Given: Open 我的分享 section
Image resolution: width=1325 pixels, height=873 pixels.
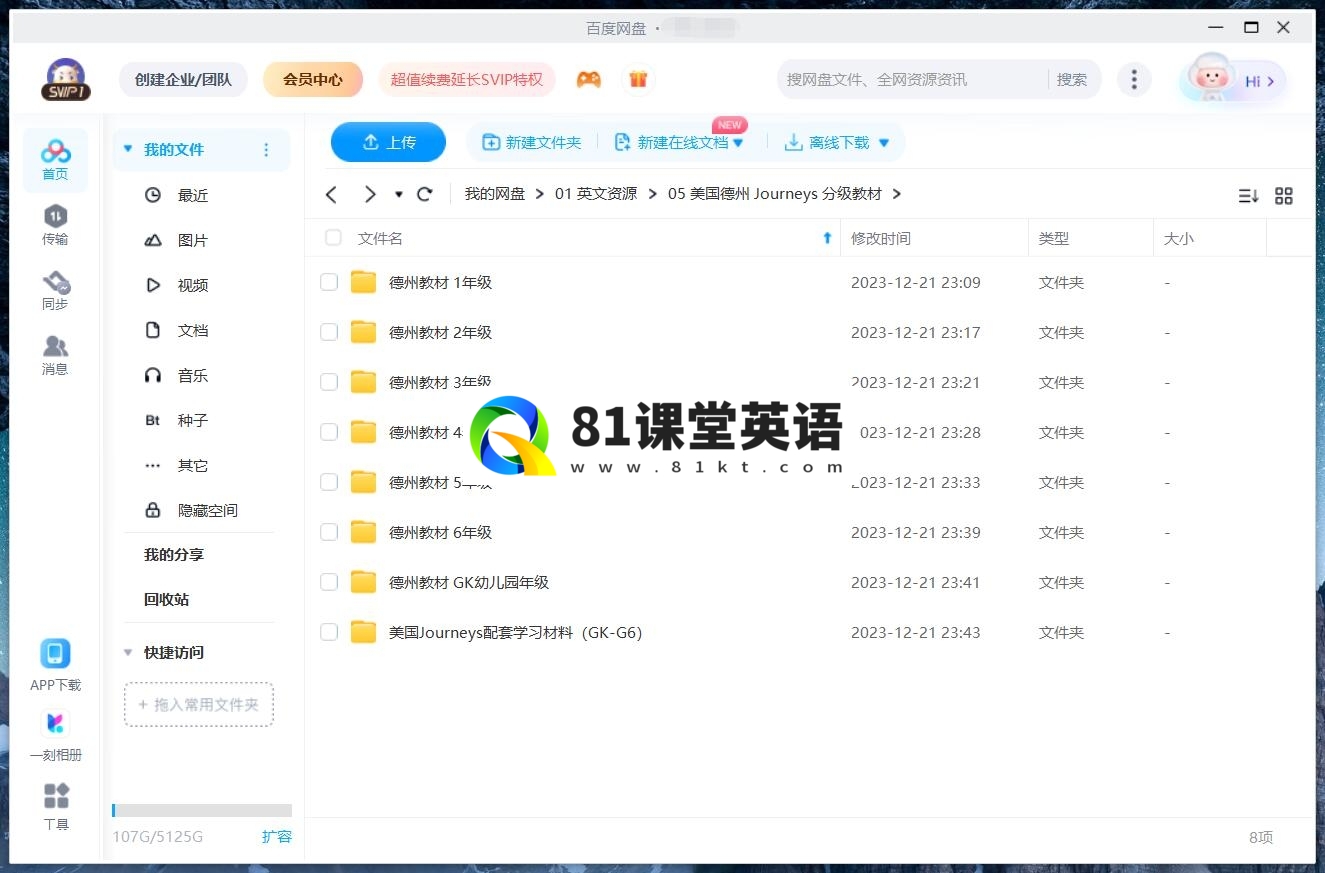Looking at the screenshot, I should pos(174,555).
